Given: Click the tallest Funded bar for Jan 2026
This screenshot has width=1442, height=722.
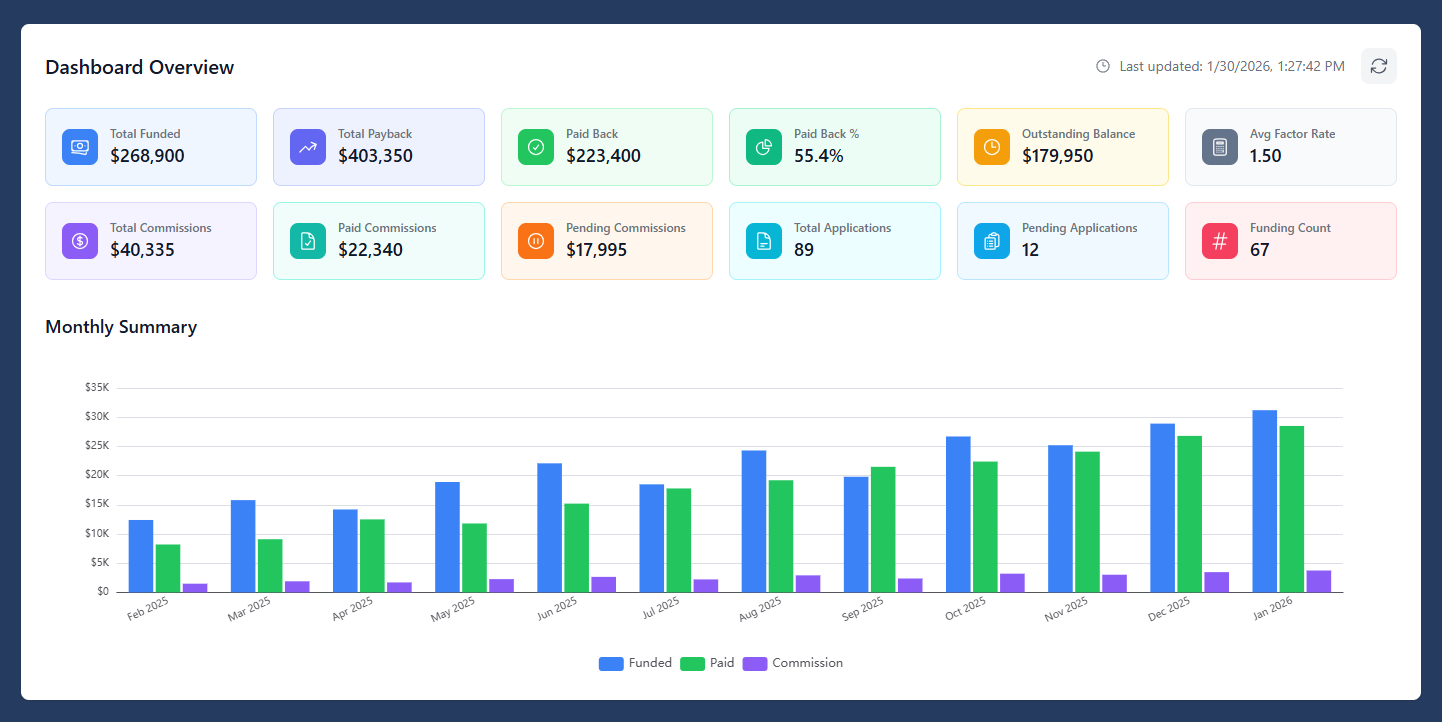Looking at the screenshot, I should tap(1263, 500).
